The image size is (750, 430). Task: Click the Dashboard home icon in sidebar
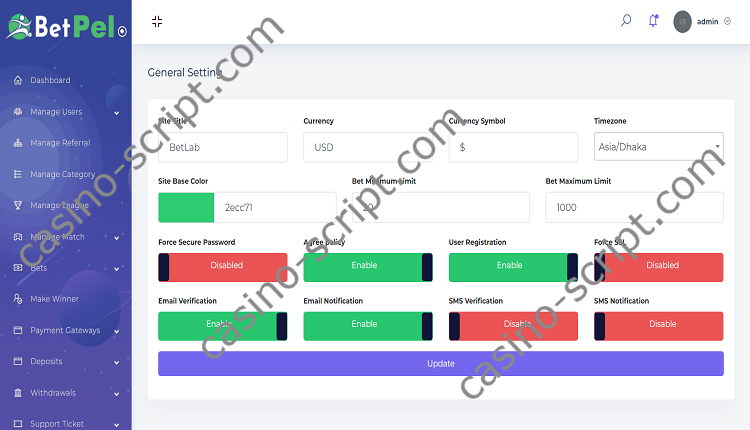pyautogui.click(x=18, y=80)
